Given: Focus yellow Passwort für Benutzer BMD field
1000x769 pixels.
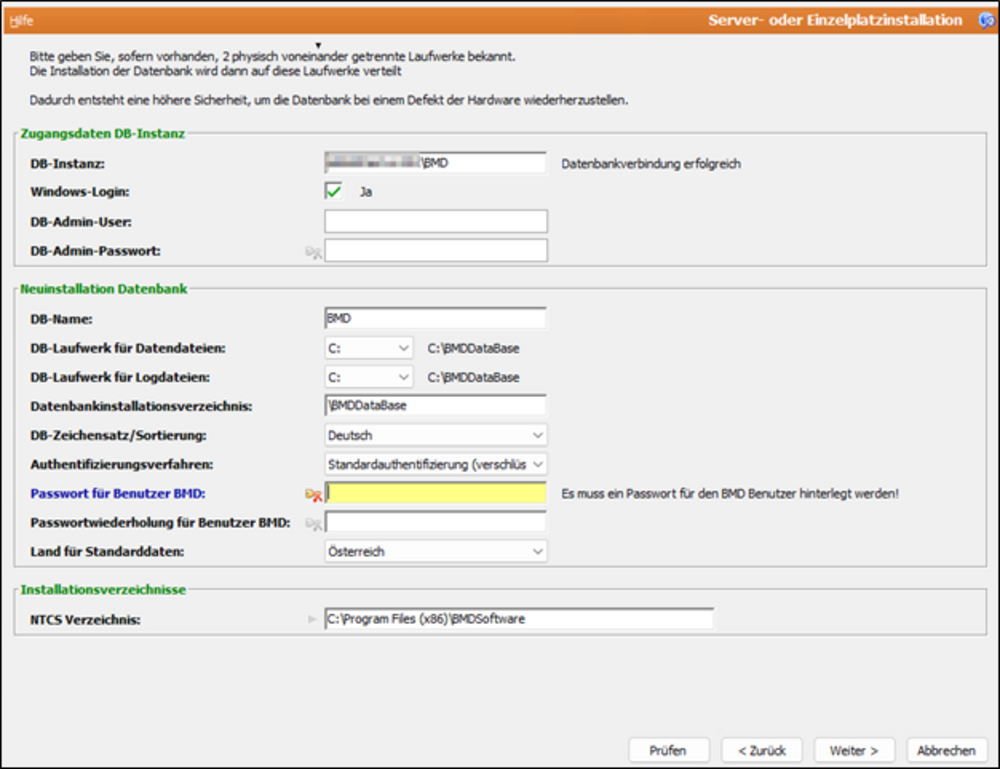Looking at the screenshot, I should click(436, 493).
